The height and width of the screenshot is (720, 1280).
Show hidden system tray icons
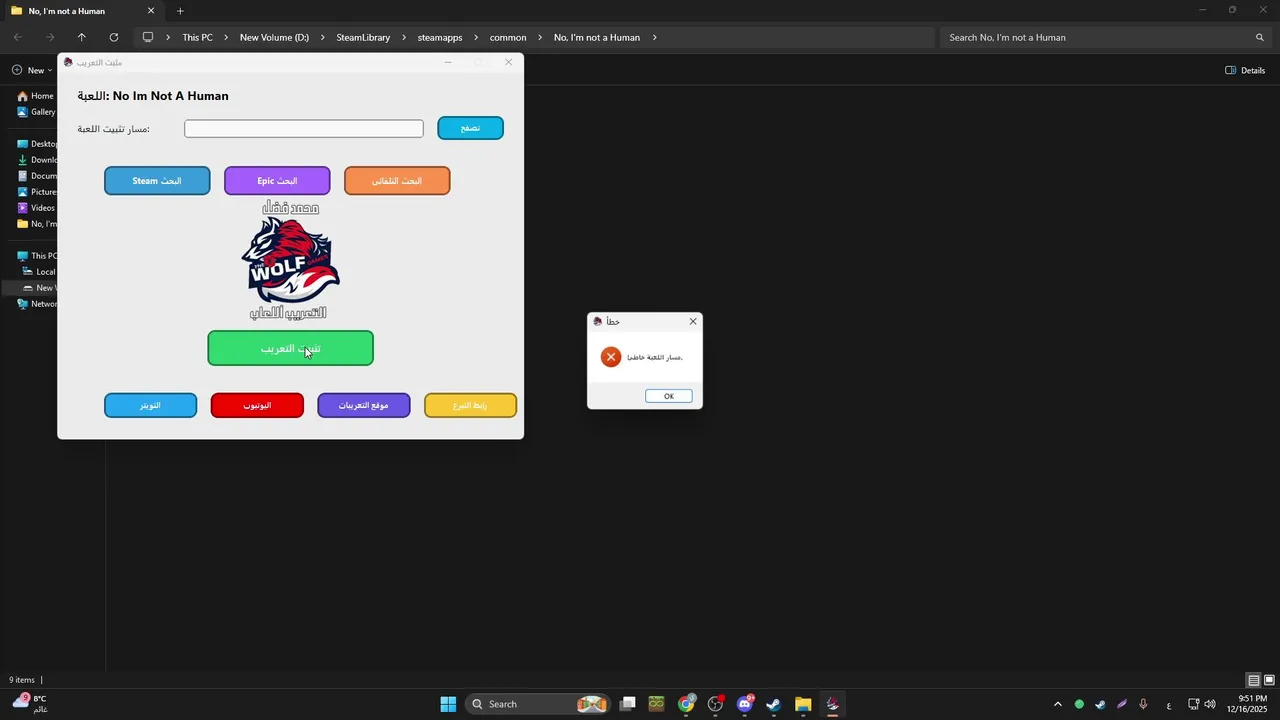tap(1058, 704)
